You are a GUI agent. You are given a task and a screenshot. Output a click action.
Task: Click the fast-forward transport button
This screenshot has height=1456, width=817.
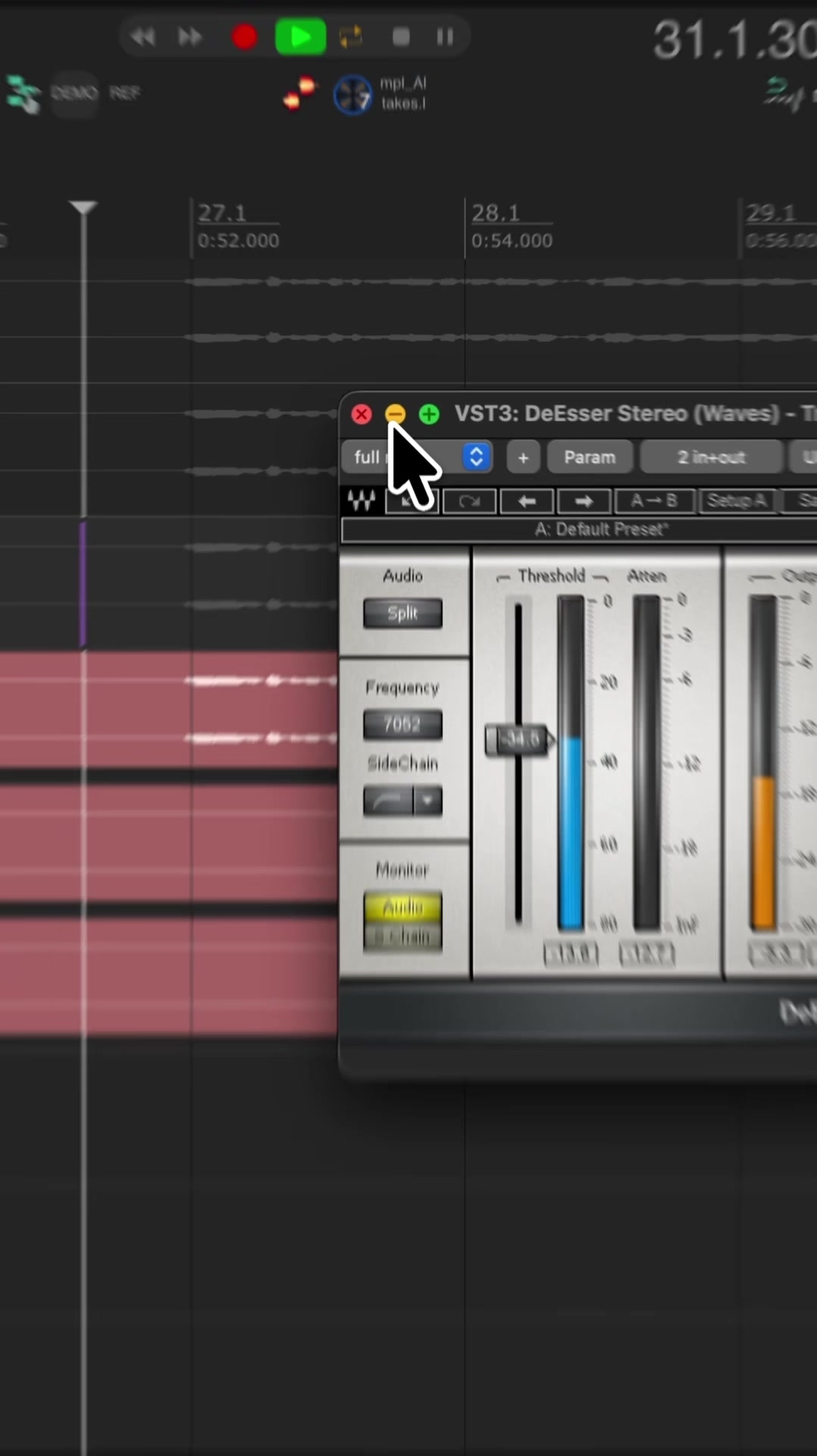tap(189, 36)
